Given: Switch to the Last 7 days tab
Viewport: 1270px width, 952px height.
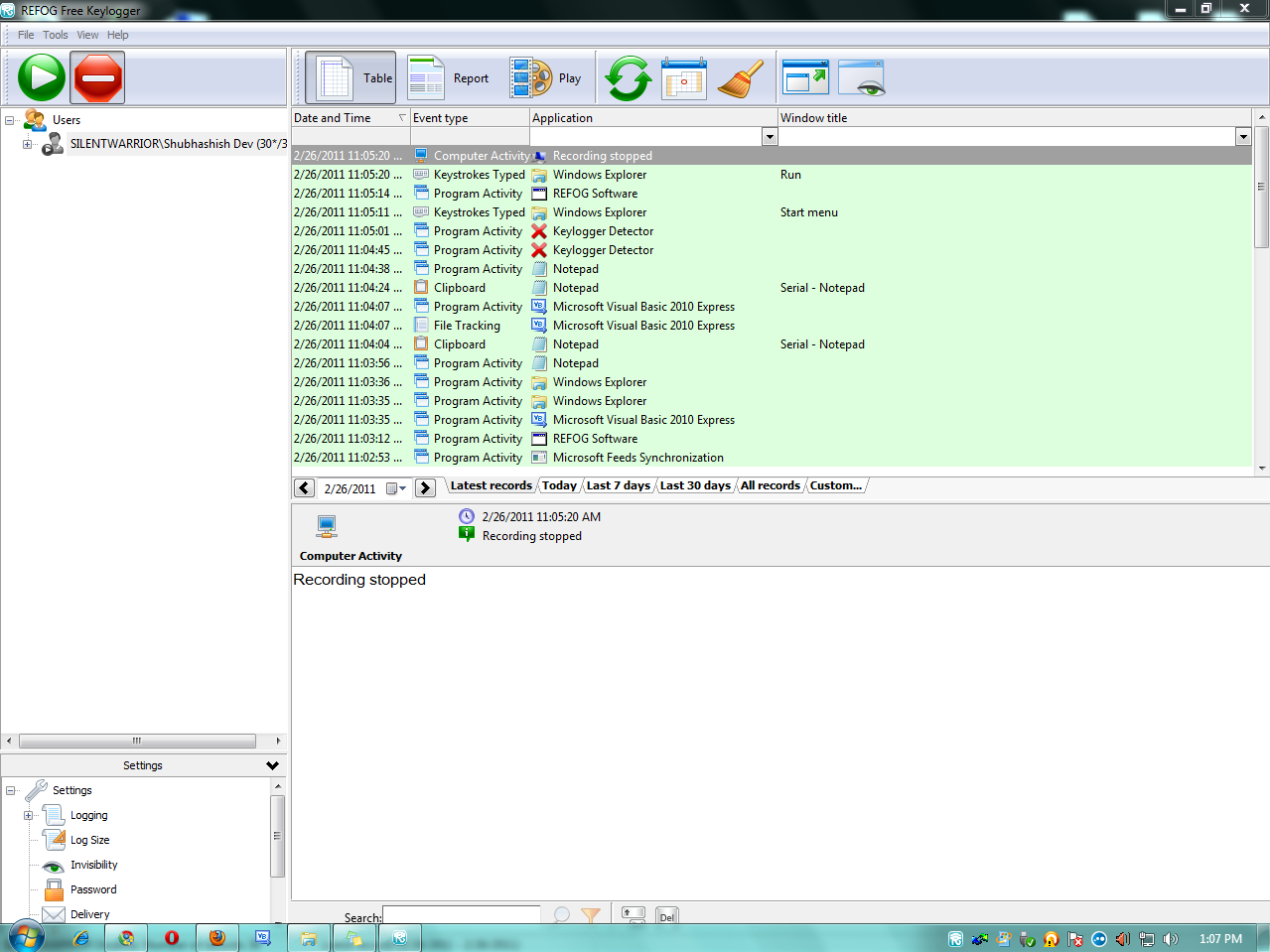Looking at the screenshot, I should 618,485.
